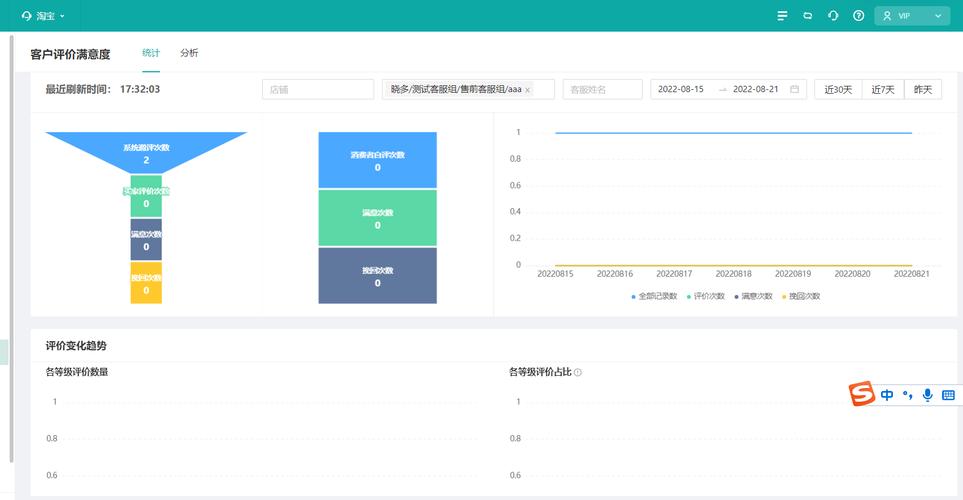Open the 淘宝 platform dropdown

(43, 16)
